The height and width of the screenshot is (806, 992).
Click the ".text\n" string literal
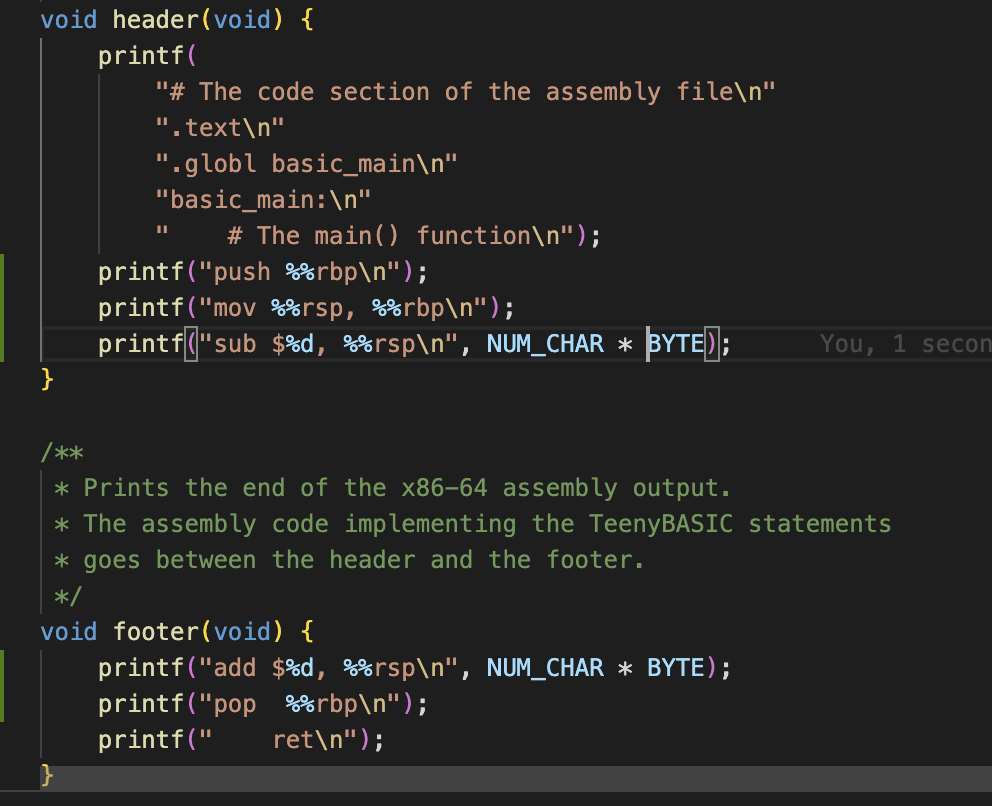(220, 128)
